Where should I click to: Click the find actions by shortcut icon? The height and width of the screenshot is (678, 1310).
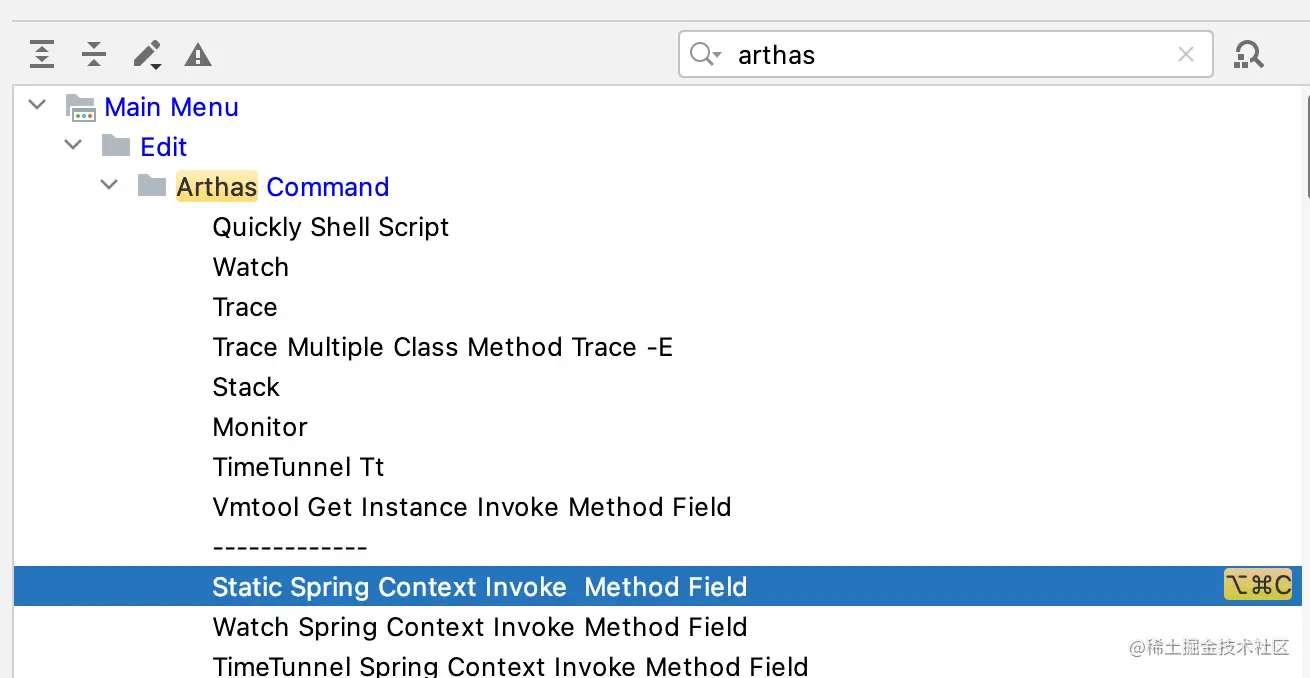click(1248, 54)
